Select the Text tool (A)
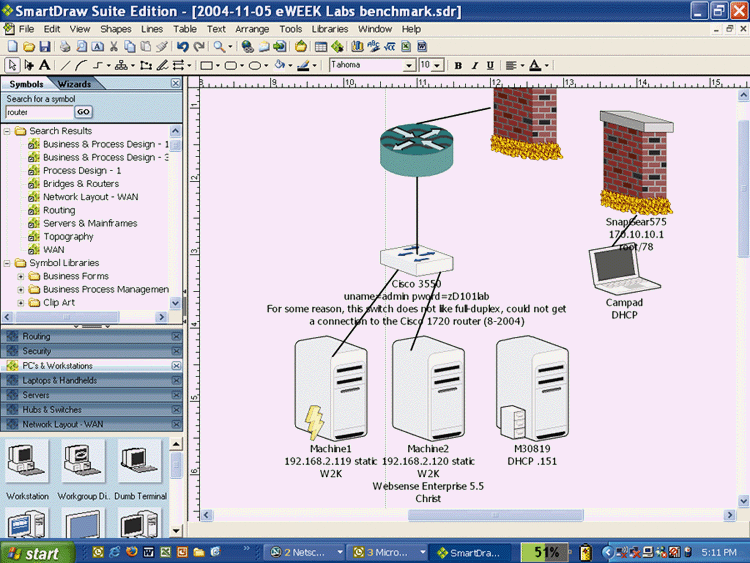The height and width of the screenshot is (563, 750). (x=44, y=65)
